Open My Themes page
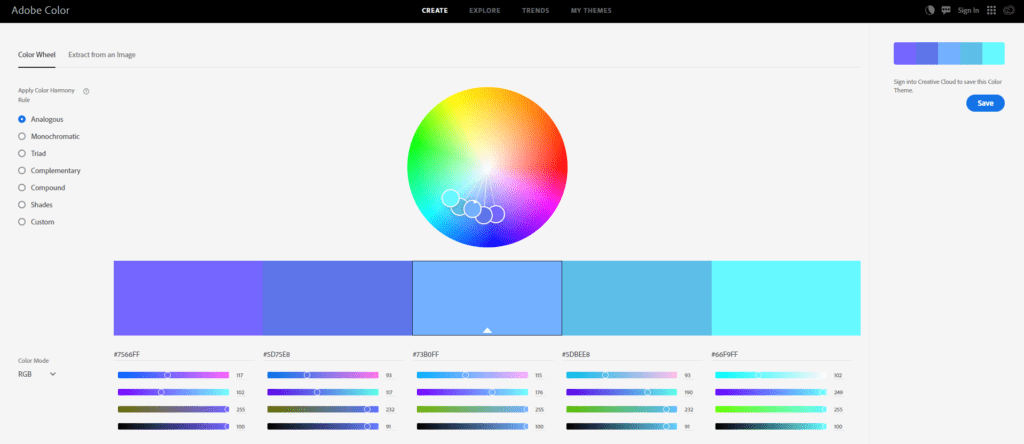The width and height of the screenshot is (1024, 444). pos(591,10)
